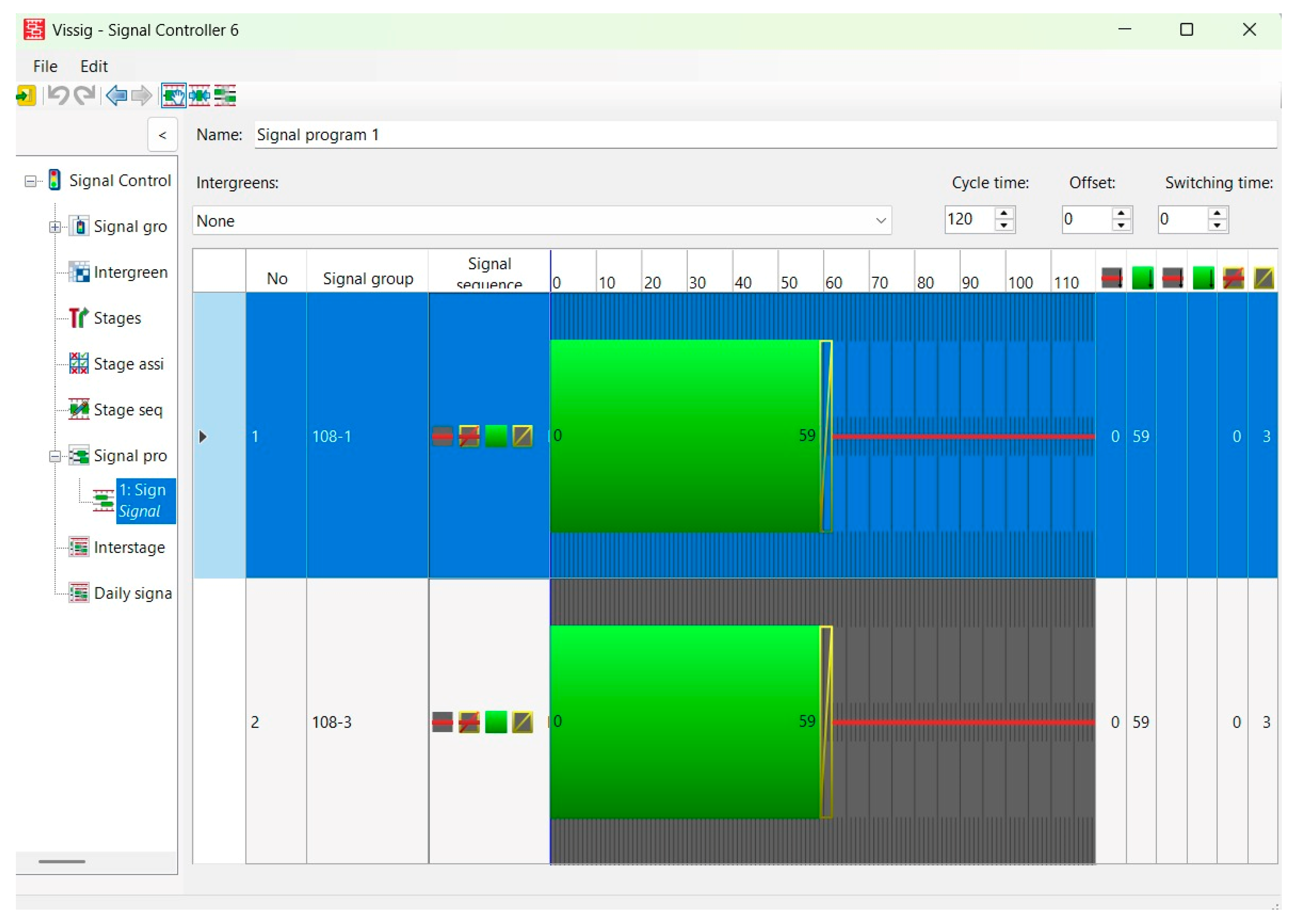
Task: Click the traffic light Signal Control icon
Action: coord(55,180)
